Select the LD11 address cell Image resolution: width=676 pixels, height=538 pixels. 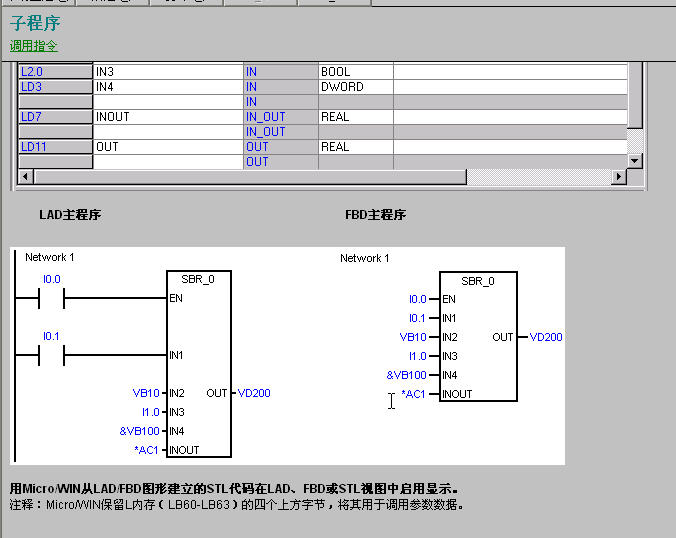[55, 147]
